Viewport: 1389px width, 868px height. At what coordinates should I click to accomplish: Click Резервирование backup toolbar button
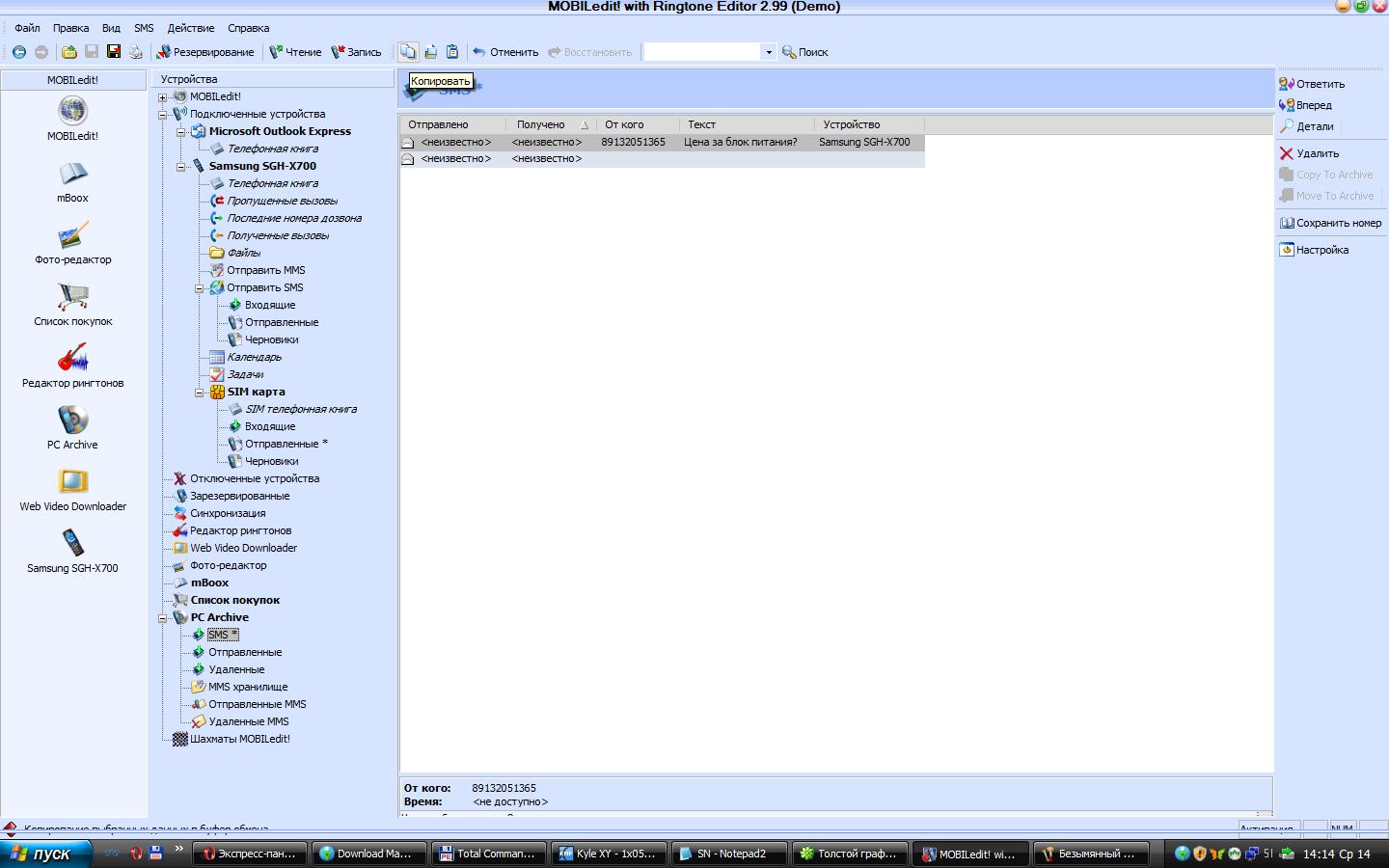coord(205,52)
